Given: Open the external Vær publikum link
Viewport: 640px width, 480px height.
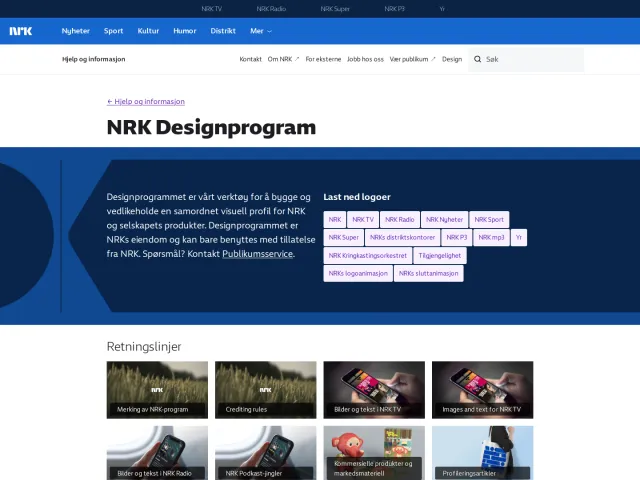Looking at the screenshot, I should [412, 59].
